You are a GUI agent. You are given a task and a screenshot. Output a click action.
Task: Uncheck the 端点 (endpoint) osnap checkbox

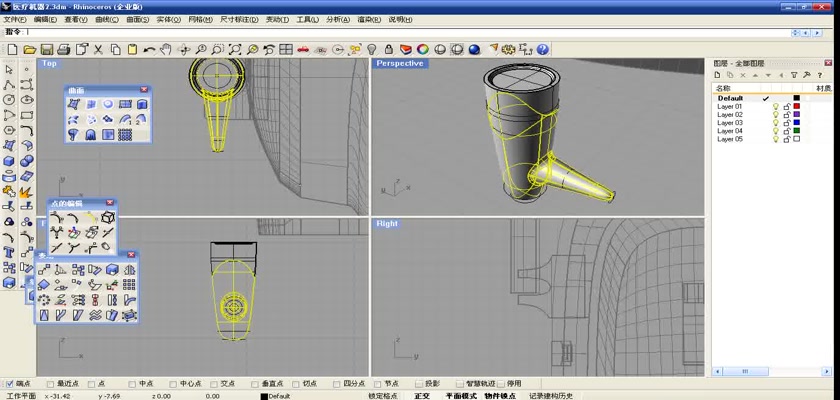coord(11,383)
